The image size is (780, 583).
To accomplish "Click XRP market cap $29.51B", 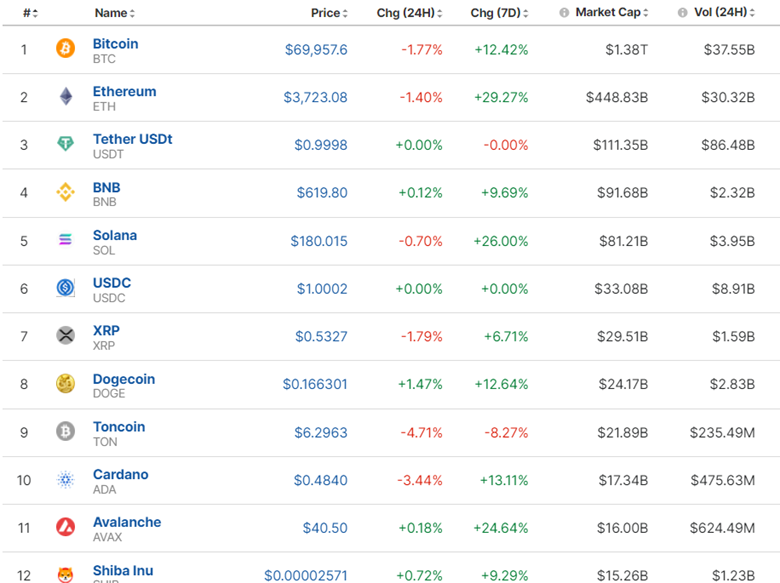I will tap(622, 337).
